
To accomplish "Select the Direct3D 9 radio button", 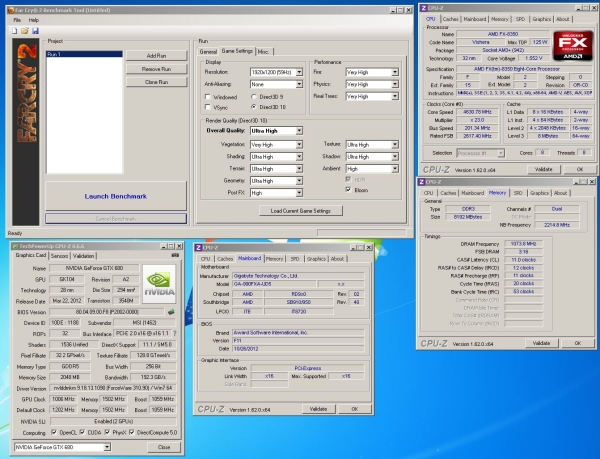I will click(254, 97).
